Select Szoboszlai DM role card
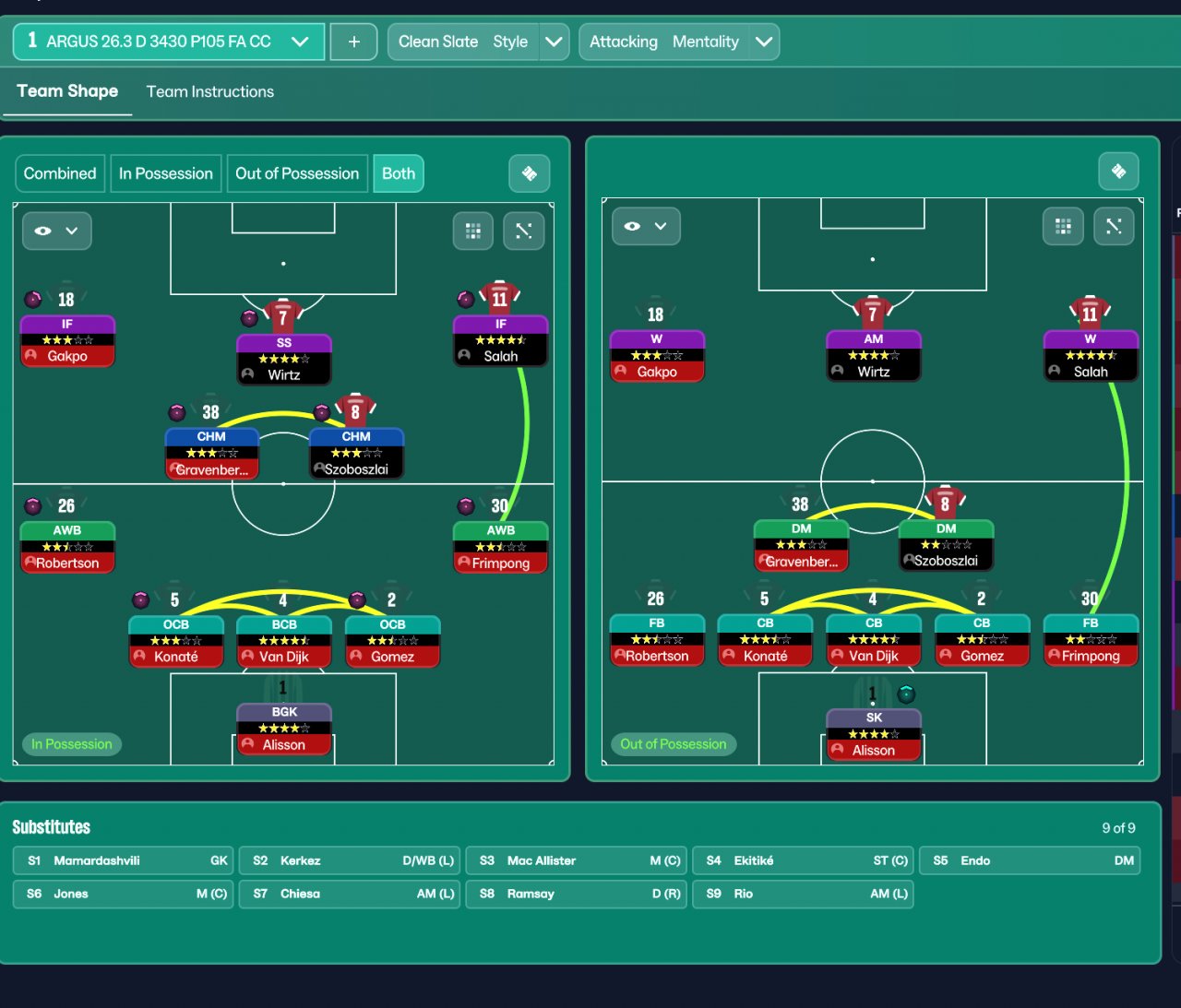1181x1008 pixels. [946, 546]
